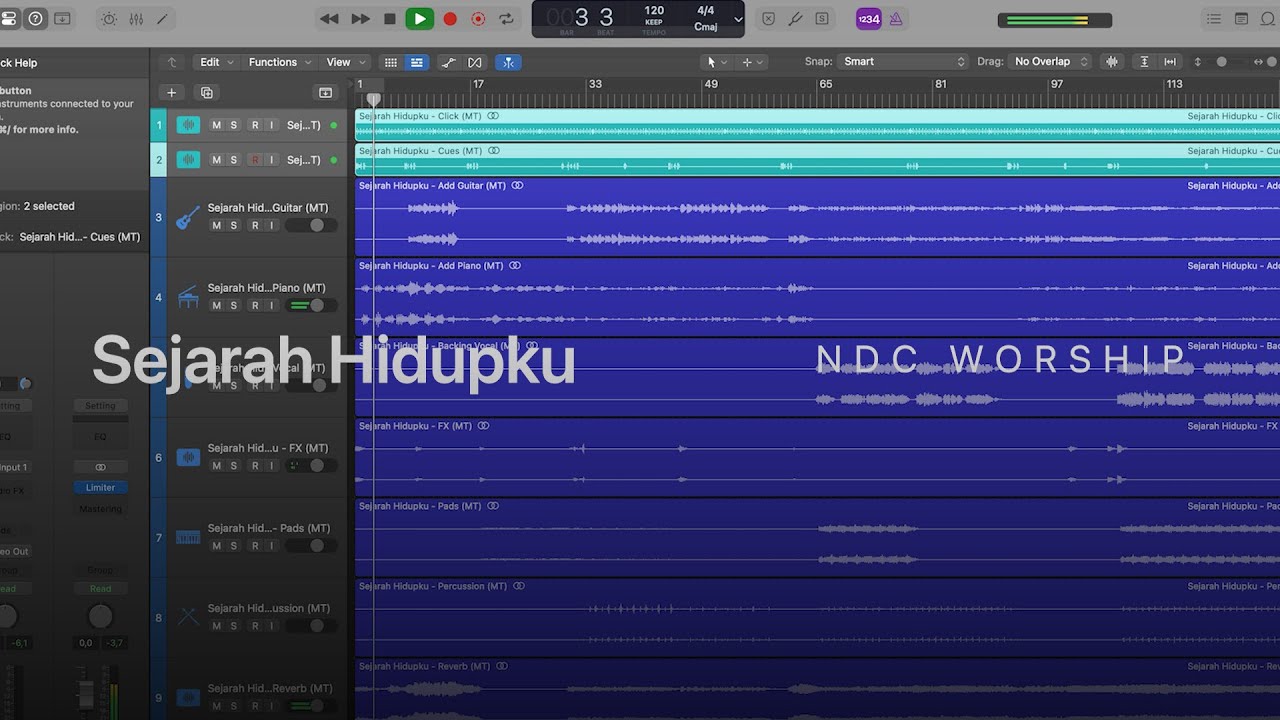The image size is (1280, 720).
Task: Open Smart Controls with the dial icon
Action: tap(109, 18)
